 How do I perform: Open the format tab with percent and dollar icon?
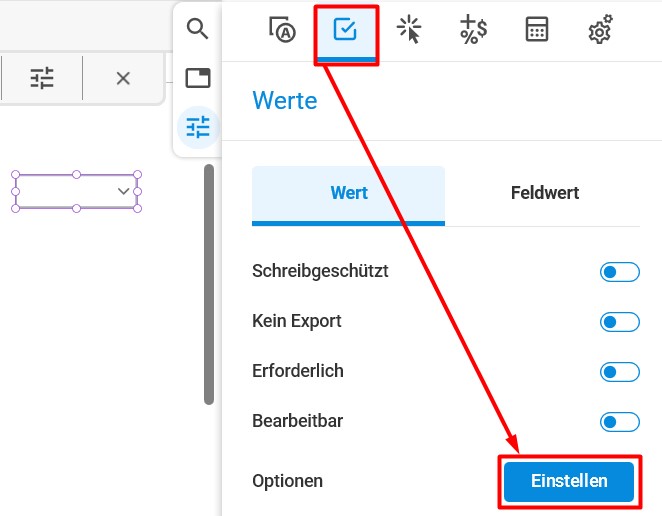[x=473, y=30]
